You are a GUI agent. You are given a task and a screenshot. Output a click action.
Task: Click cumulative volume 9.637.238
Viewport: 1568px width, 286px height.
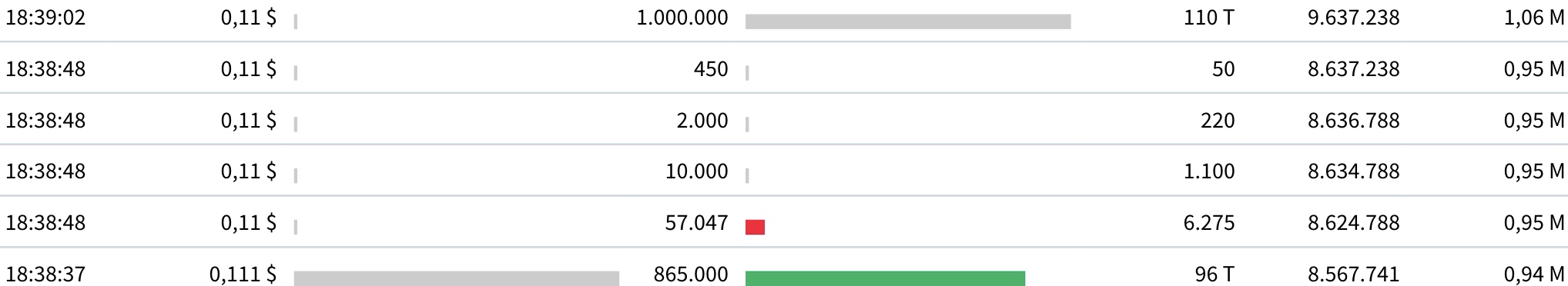pyautogui.click(x=1353, y=18)
